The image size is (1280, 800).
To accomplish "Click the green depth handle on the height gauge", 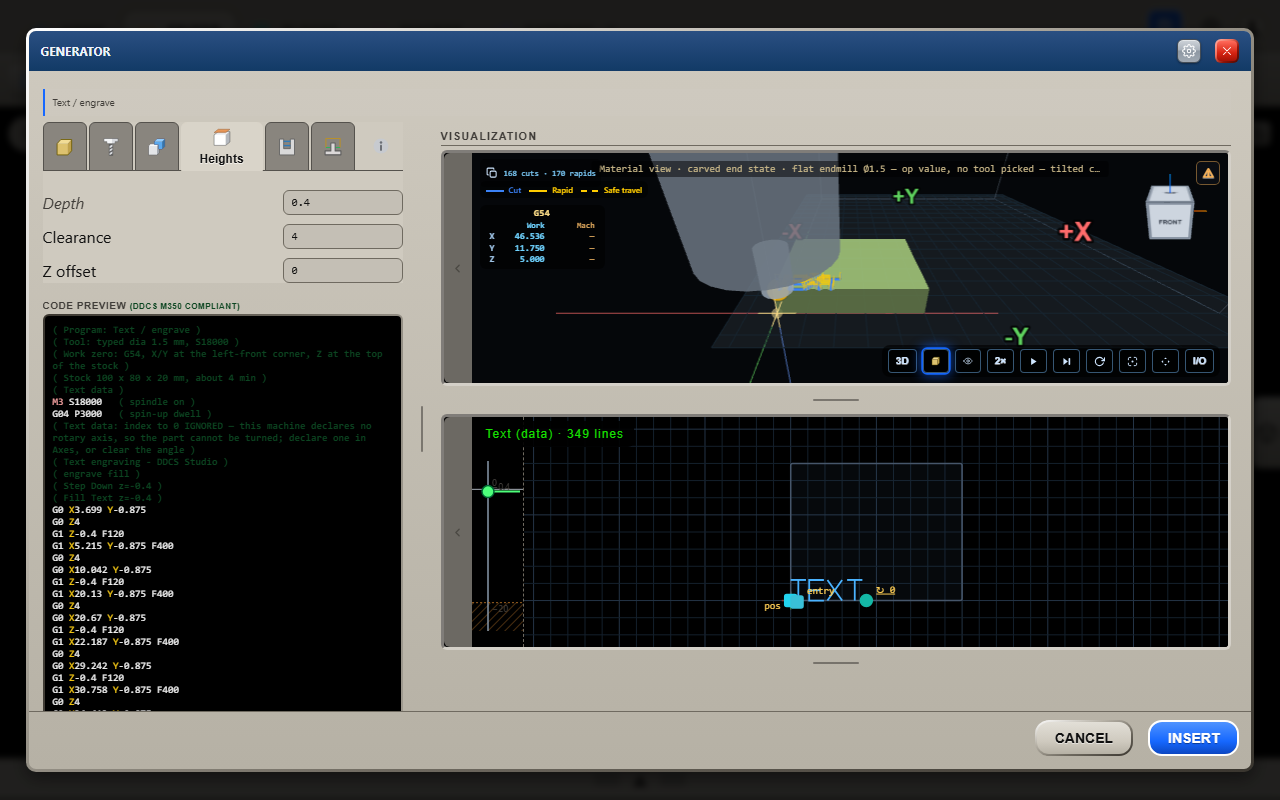I will click(488, 491).
